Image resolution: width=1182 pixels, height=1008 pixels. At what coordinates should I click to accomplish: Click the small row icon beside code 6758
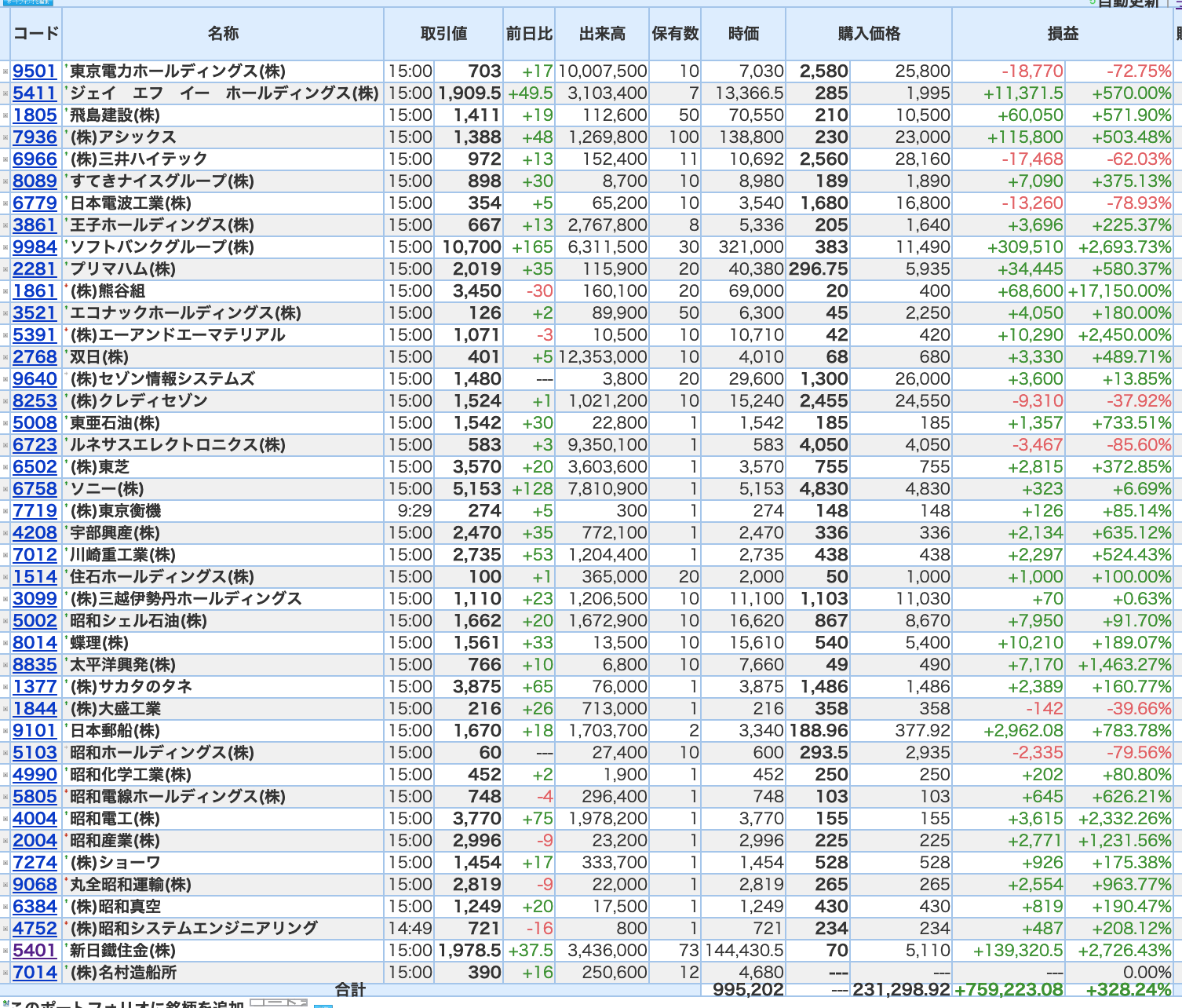point(5,489)
